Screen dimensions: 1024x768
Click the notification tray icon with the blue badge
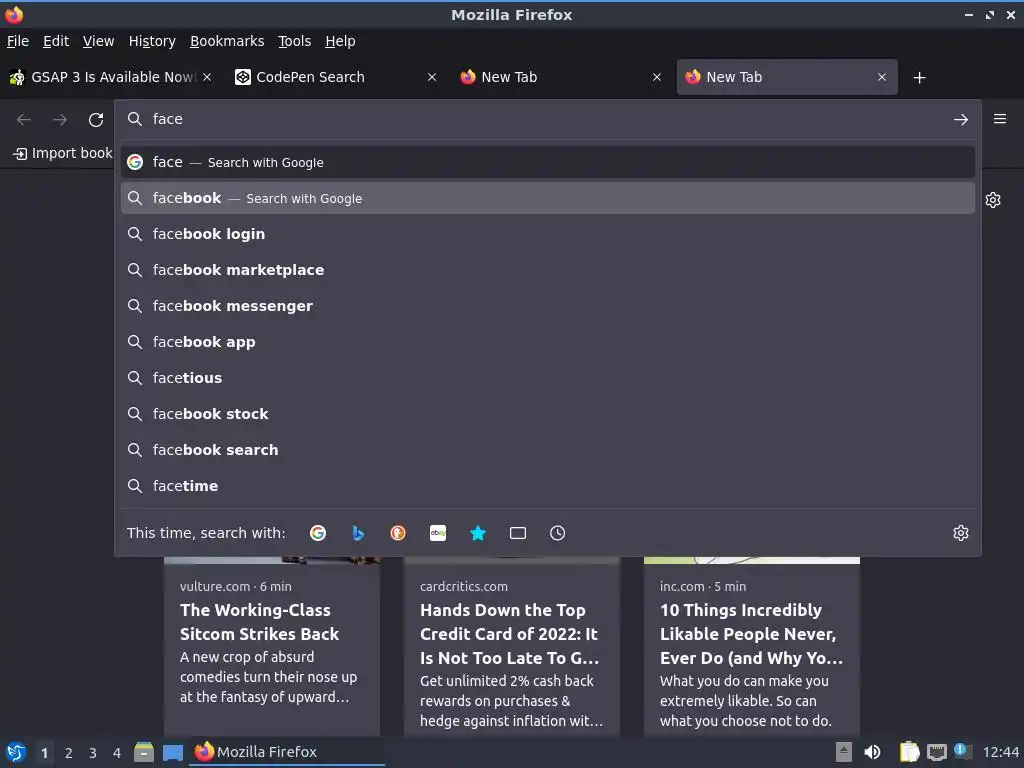pos(963,751)
